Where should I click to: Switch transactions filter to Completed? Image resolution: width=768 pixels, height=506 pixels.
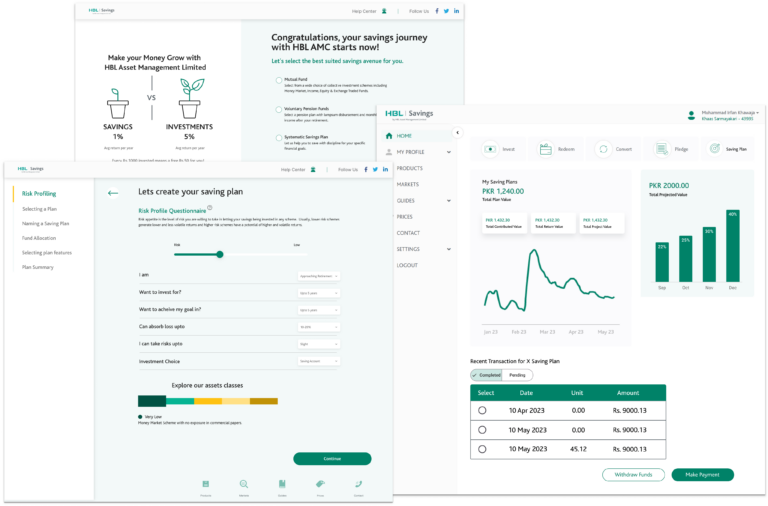tap(486, 375)
